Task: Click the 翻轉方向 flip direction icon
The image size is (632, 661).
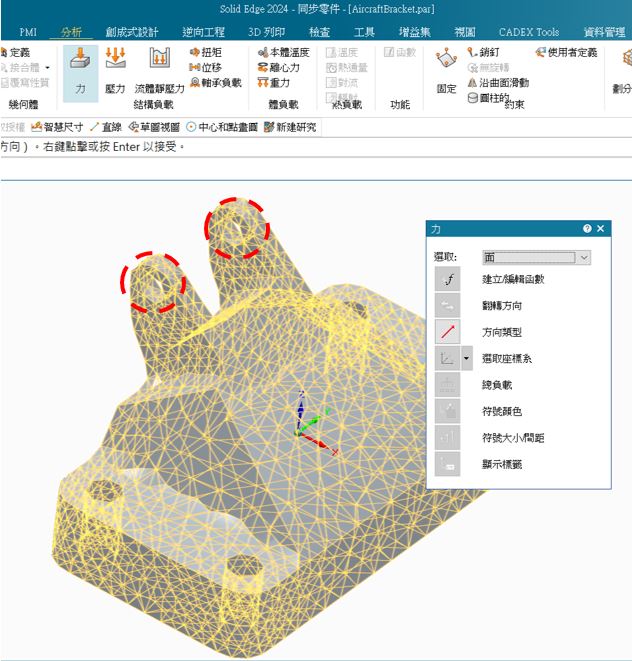Action: coord(447,305)
